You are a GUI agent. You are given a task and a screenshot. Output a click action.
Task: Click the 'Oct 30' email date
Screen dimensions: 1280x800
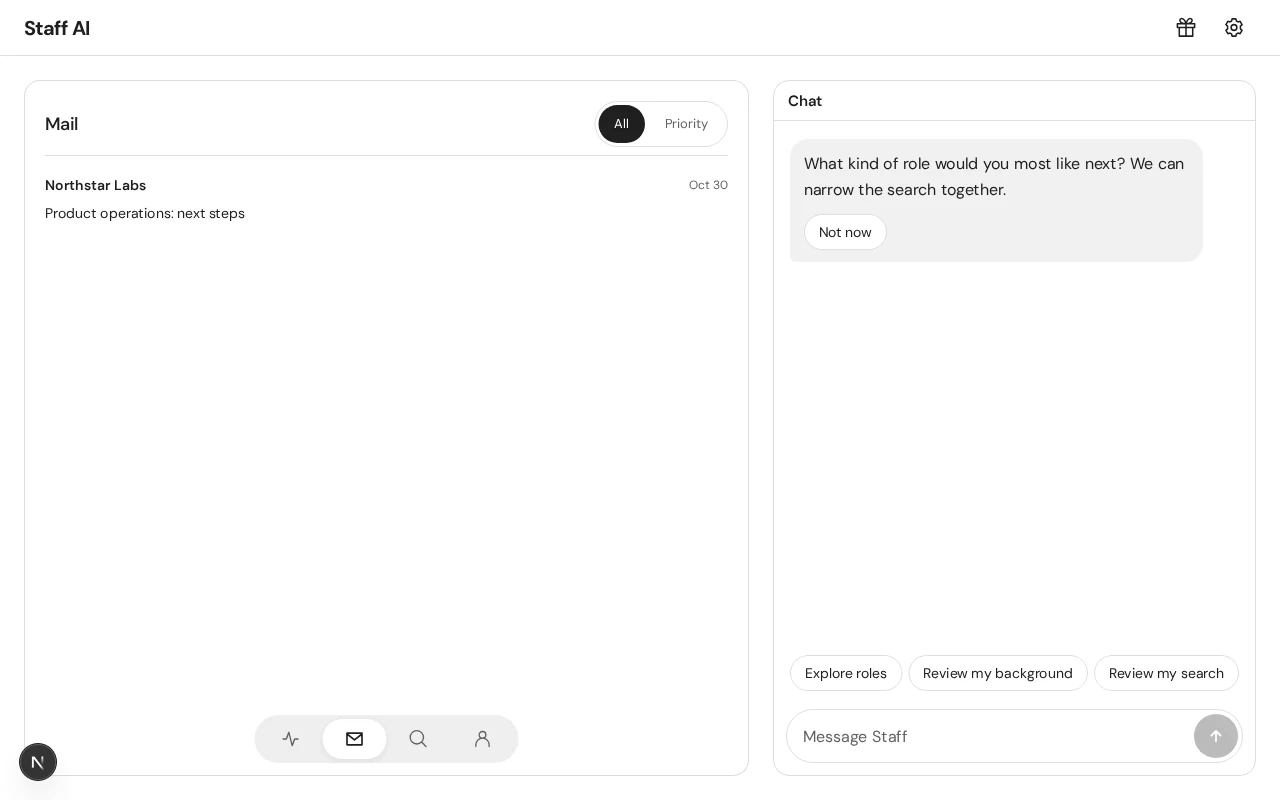click(x=708, y=185)
